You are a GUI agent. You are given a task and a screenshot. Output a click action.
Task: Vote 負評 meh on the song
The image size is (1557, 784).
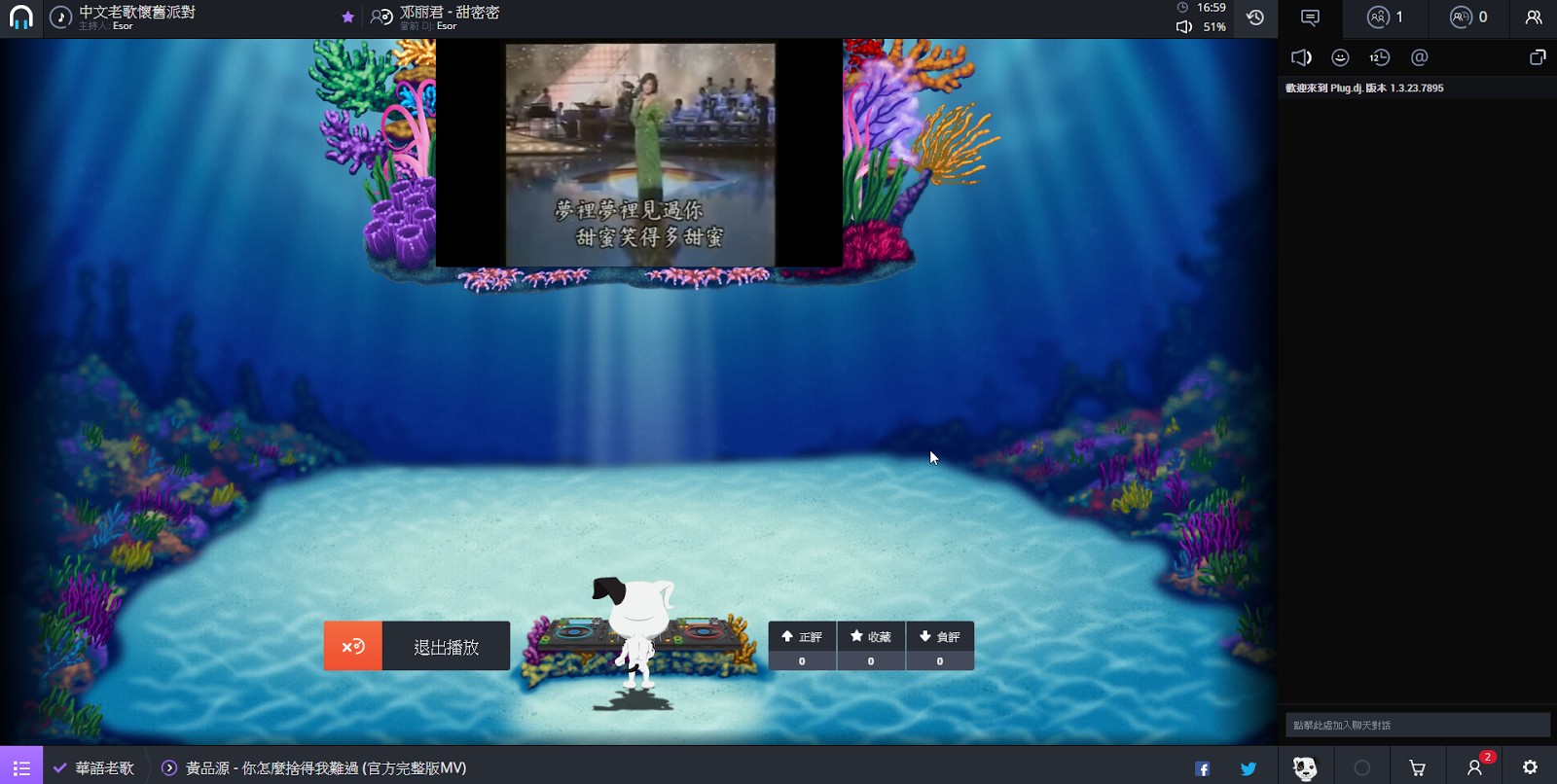coord(940,647)
